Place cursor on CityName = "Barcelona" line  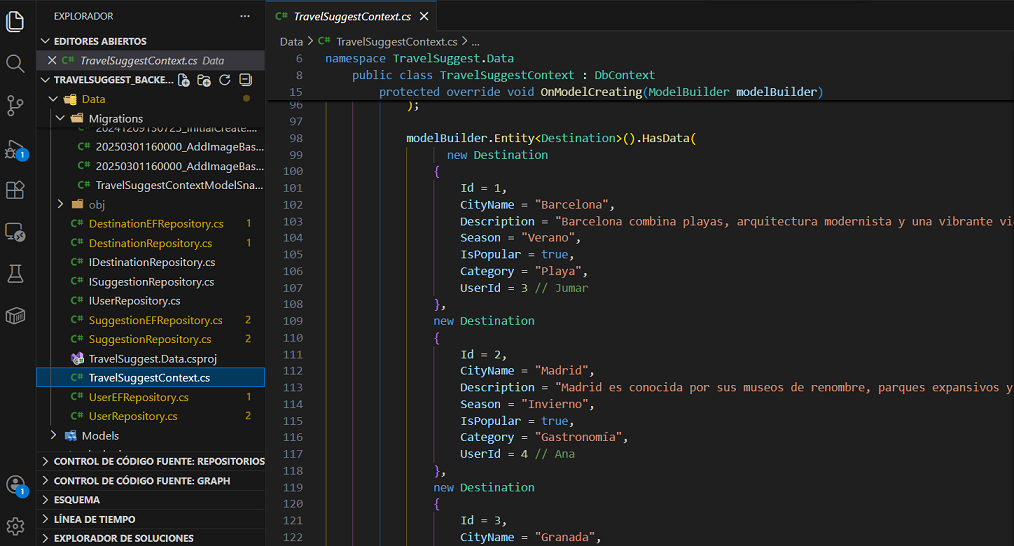537,204
